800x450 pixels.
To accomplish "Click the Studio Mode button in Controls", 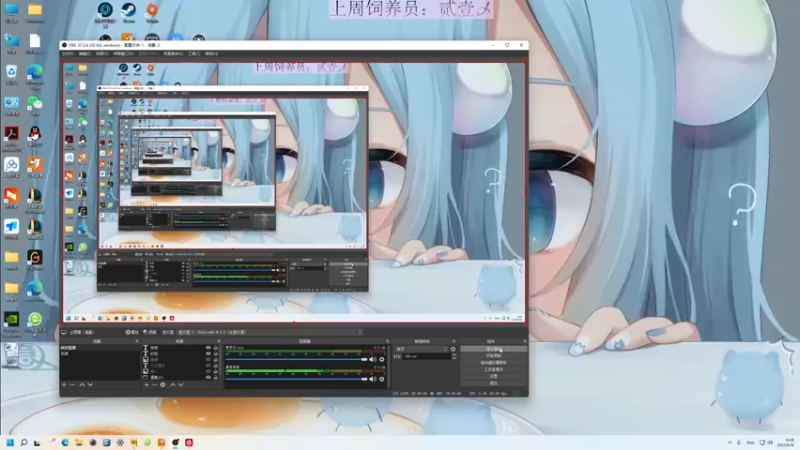I will [493, 369].
